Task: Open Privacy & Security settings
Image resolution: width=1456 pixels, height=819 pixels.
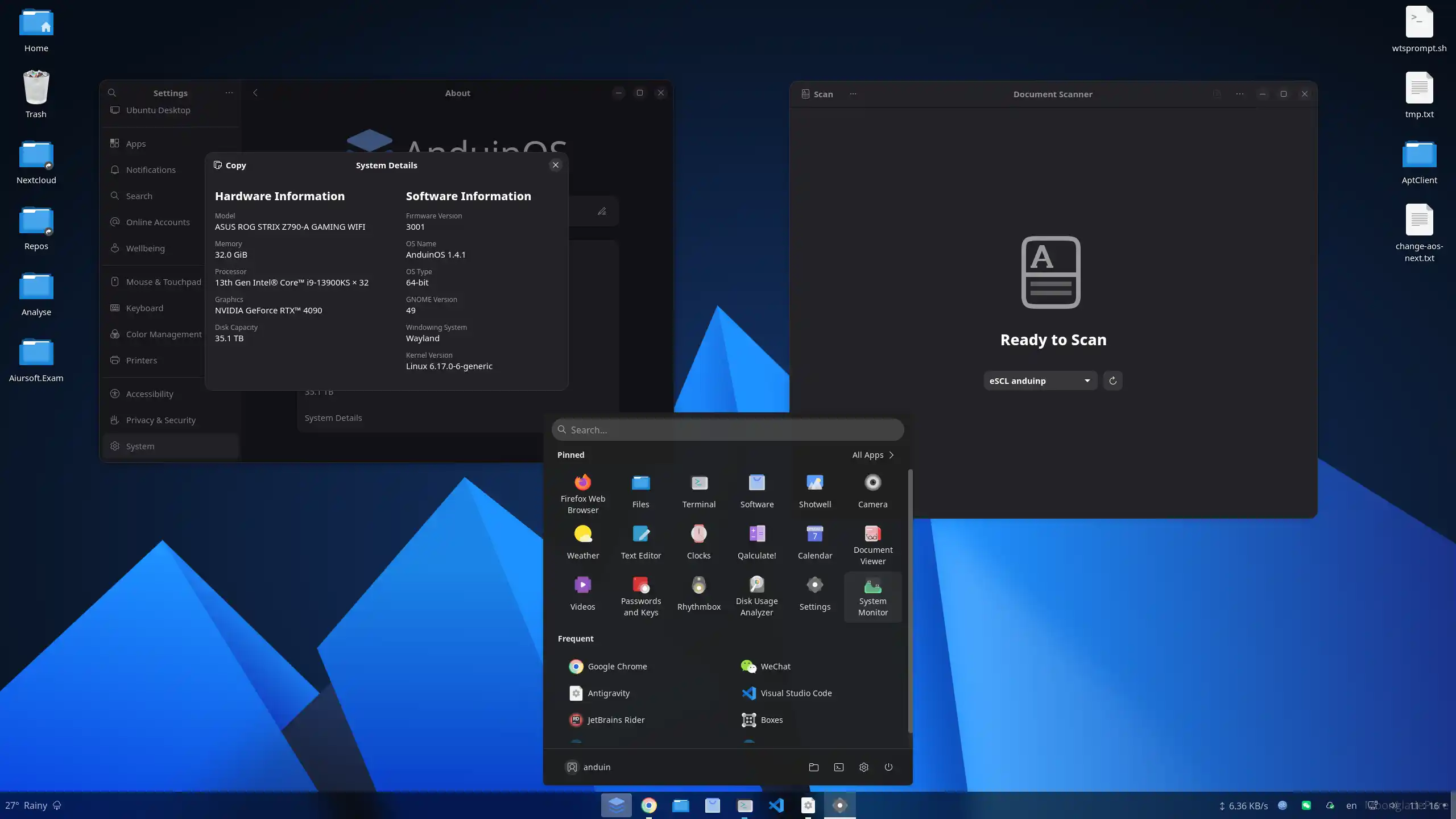Action: [160, 420]
